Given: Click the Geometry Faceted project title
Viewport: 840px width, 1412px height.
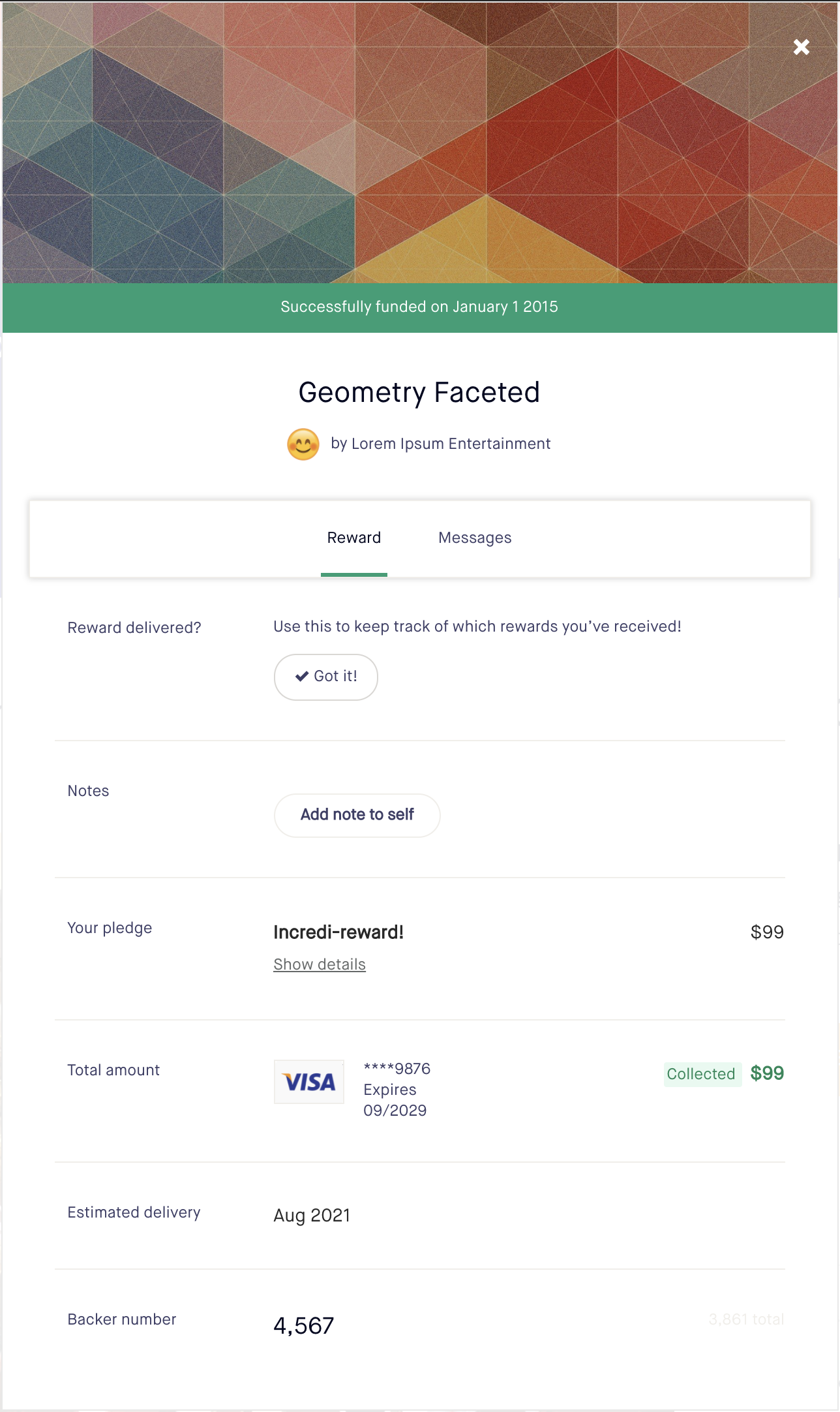Looking at the screenshot, I should pos(419,393).
